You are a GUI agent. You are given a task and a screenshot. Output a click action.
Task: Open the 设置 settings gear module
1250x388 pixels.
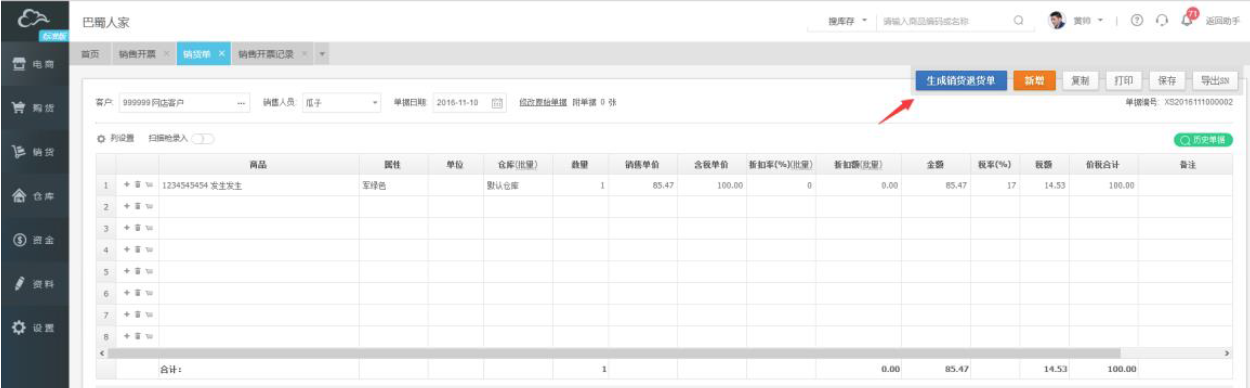(x=34, y=328)
